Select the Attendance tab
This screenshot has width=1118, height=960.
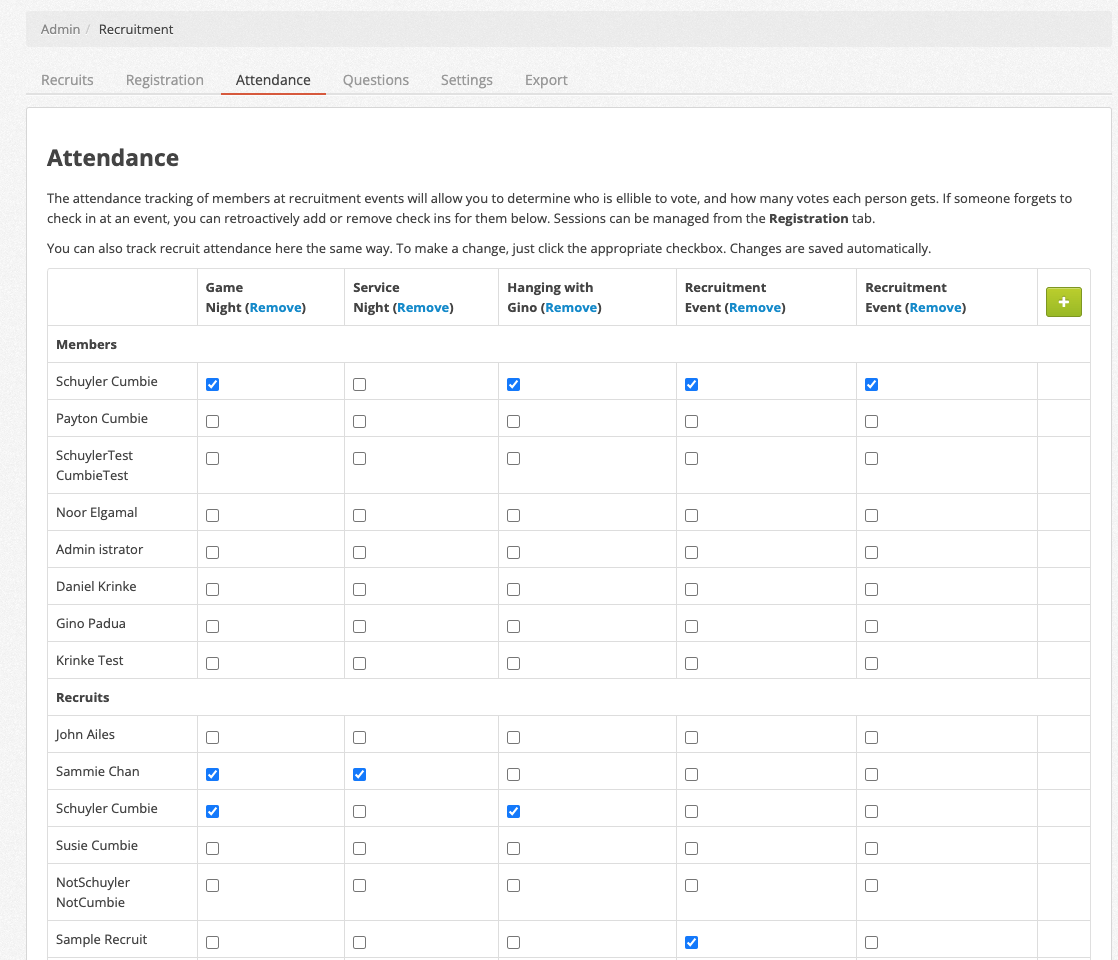[x=273, y=80]
